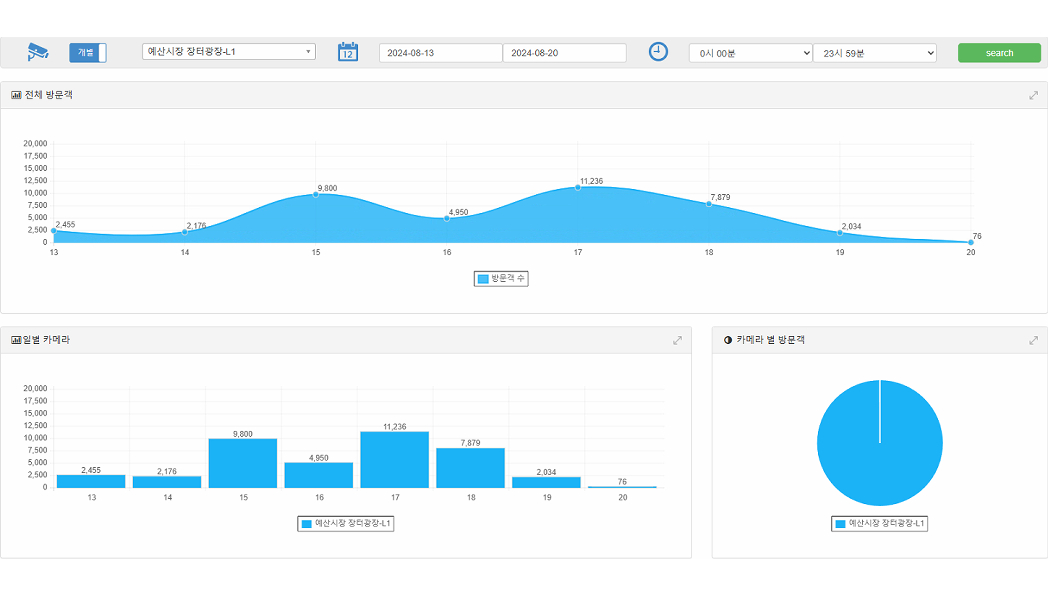Toggle the 예산시장 장터광장-L1 legend under bar chart
Viewport: 1050px width, 591px height.
click(346, 523)
